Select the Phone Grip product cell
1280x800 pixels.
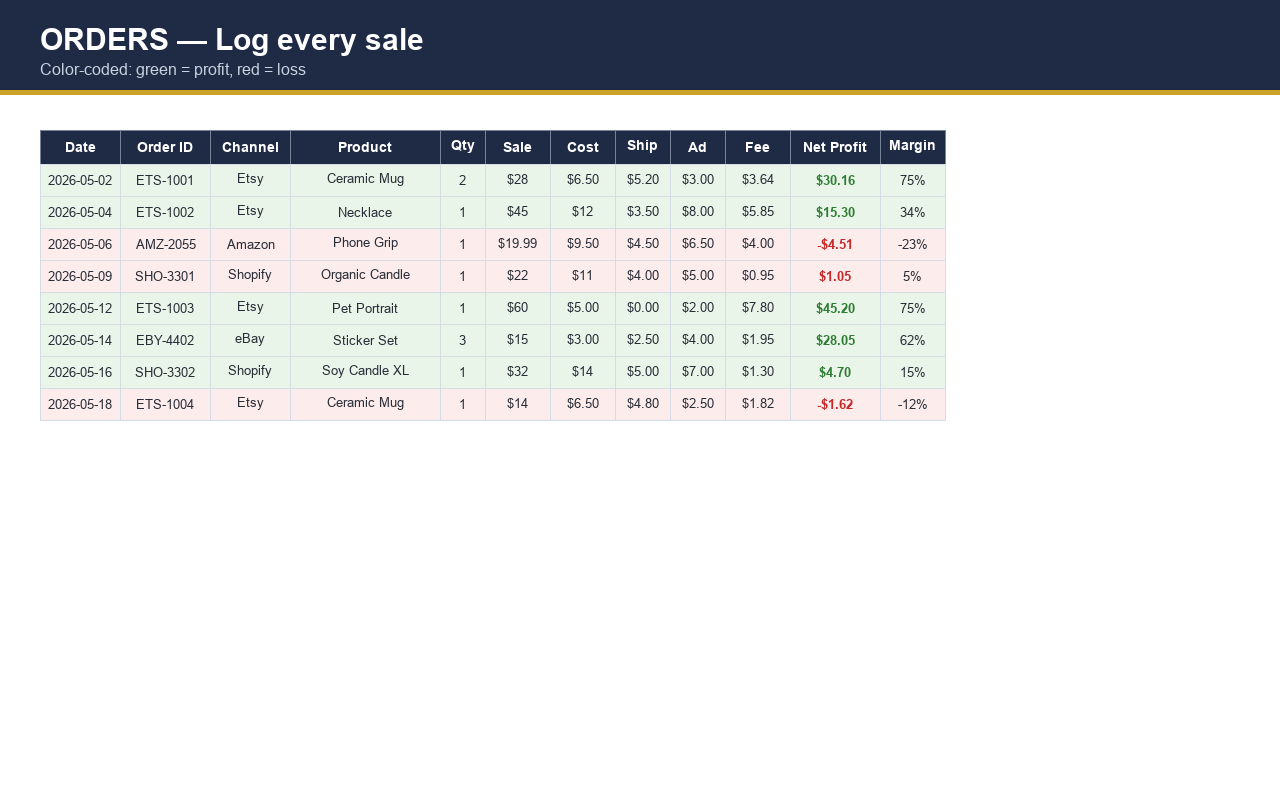click(x=365, y=245)
